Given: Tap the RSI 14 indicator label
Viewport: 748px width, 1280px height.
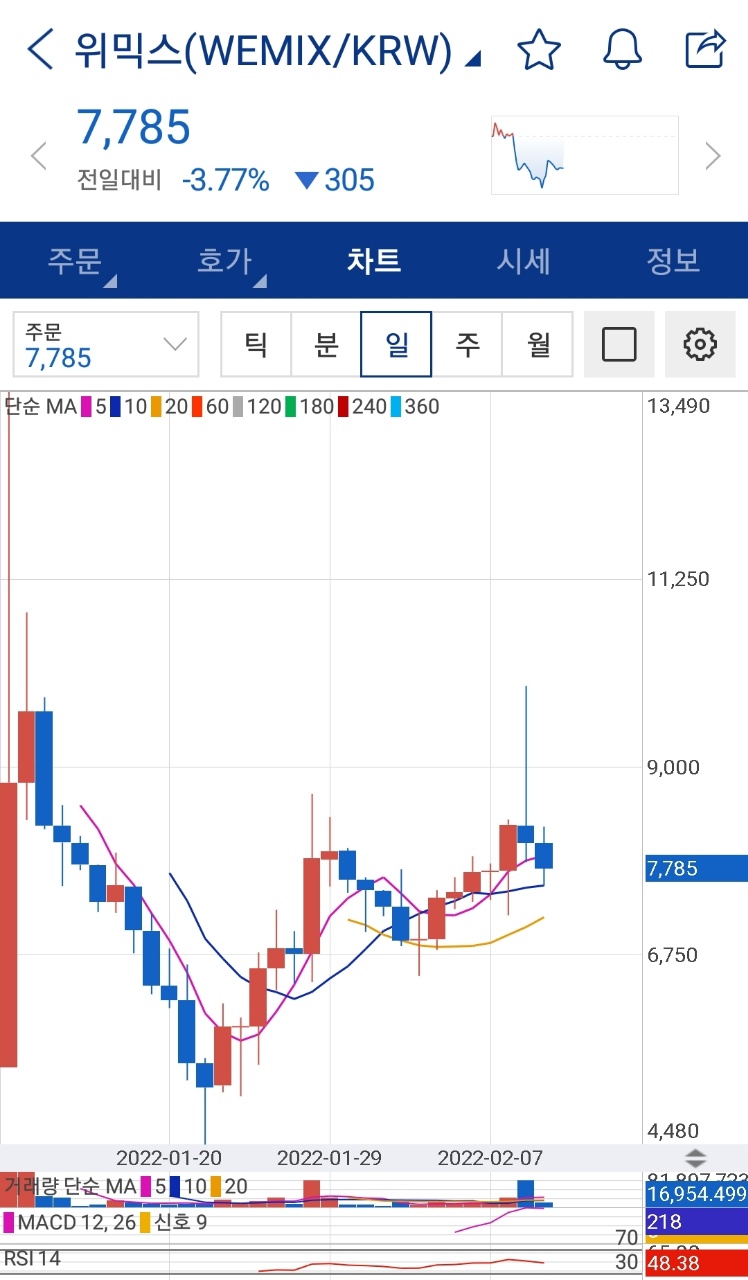Looking at the screenshot, I should 32,1258.
